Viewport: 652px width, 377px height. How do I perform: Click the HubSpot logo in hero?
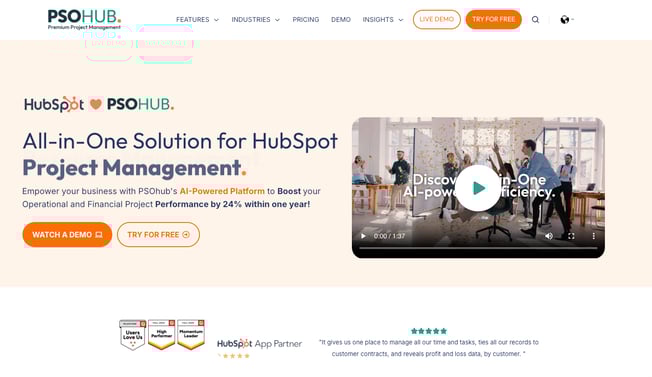(x=54, y=104)
